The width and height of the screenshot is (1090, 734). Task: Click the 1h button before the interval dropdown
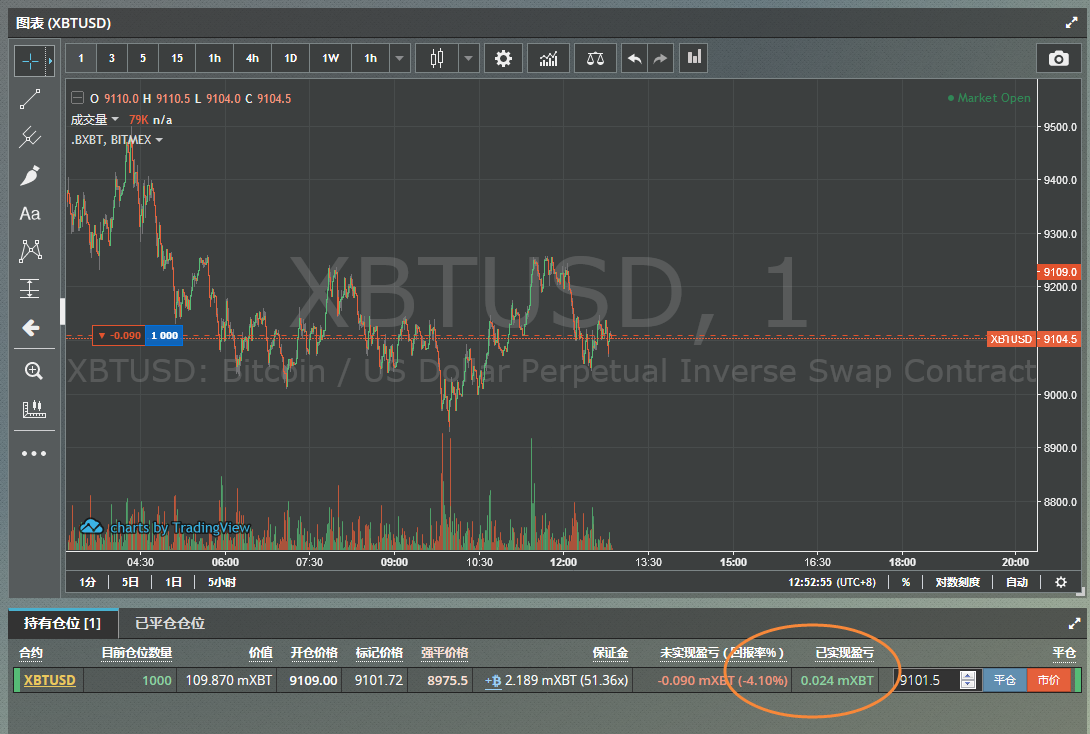pyautogui.click(x=371, y=58)
